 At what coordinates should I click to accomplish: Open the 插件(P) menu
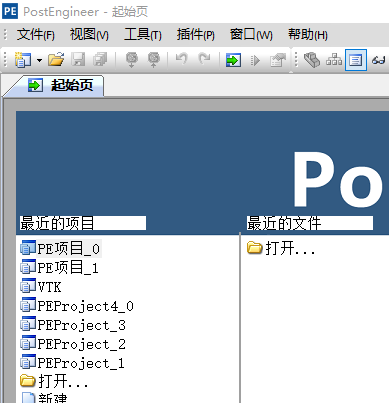[196, 34]
